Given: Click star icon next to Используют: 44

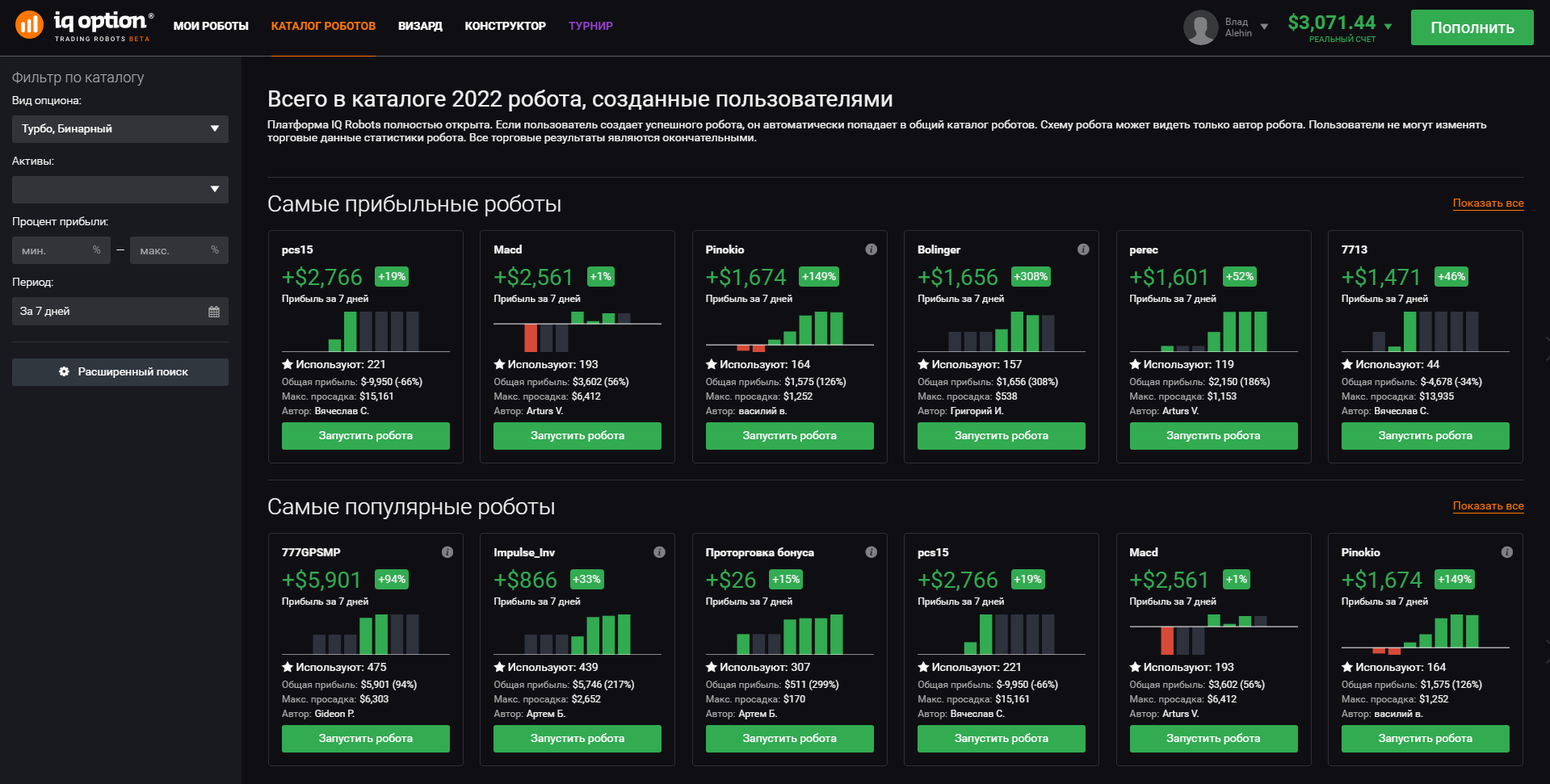Looking at the screenshot, I should tap(1346, 364).
